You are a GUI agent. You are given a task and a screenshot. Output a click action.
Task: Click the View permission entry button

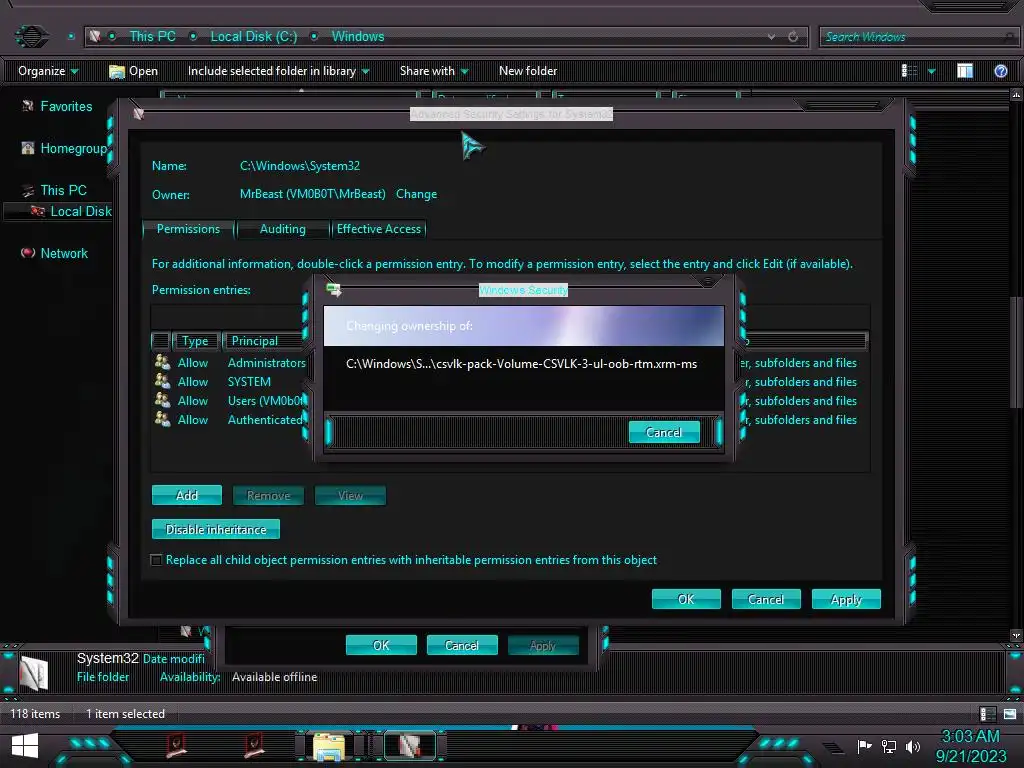coord(350,495)
